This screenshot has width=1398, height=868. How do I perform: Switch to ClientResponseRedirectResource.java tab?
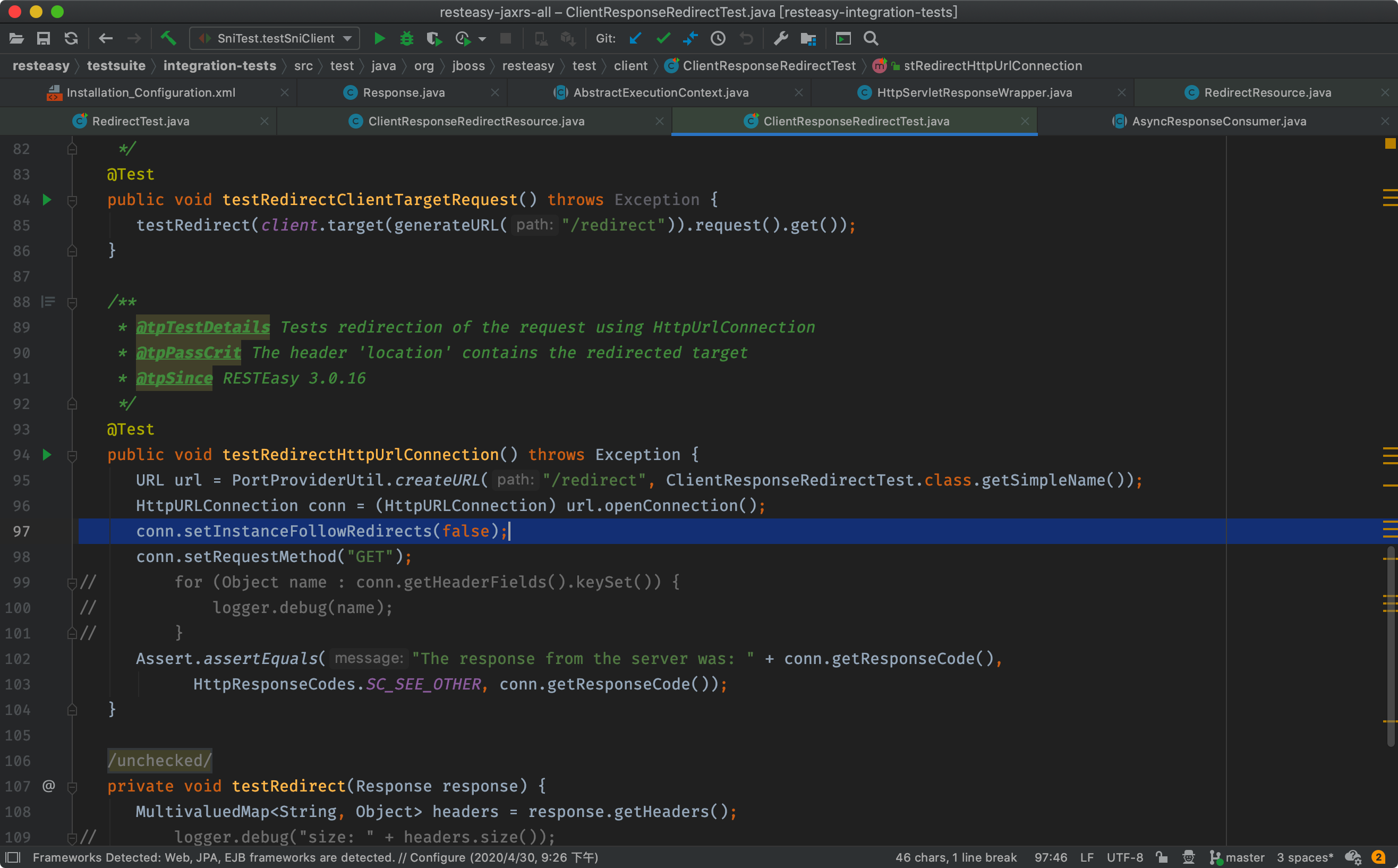476,121
